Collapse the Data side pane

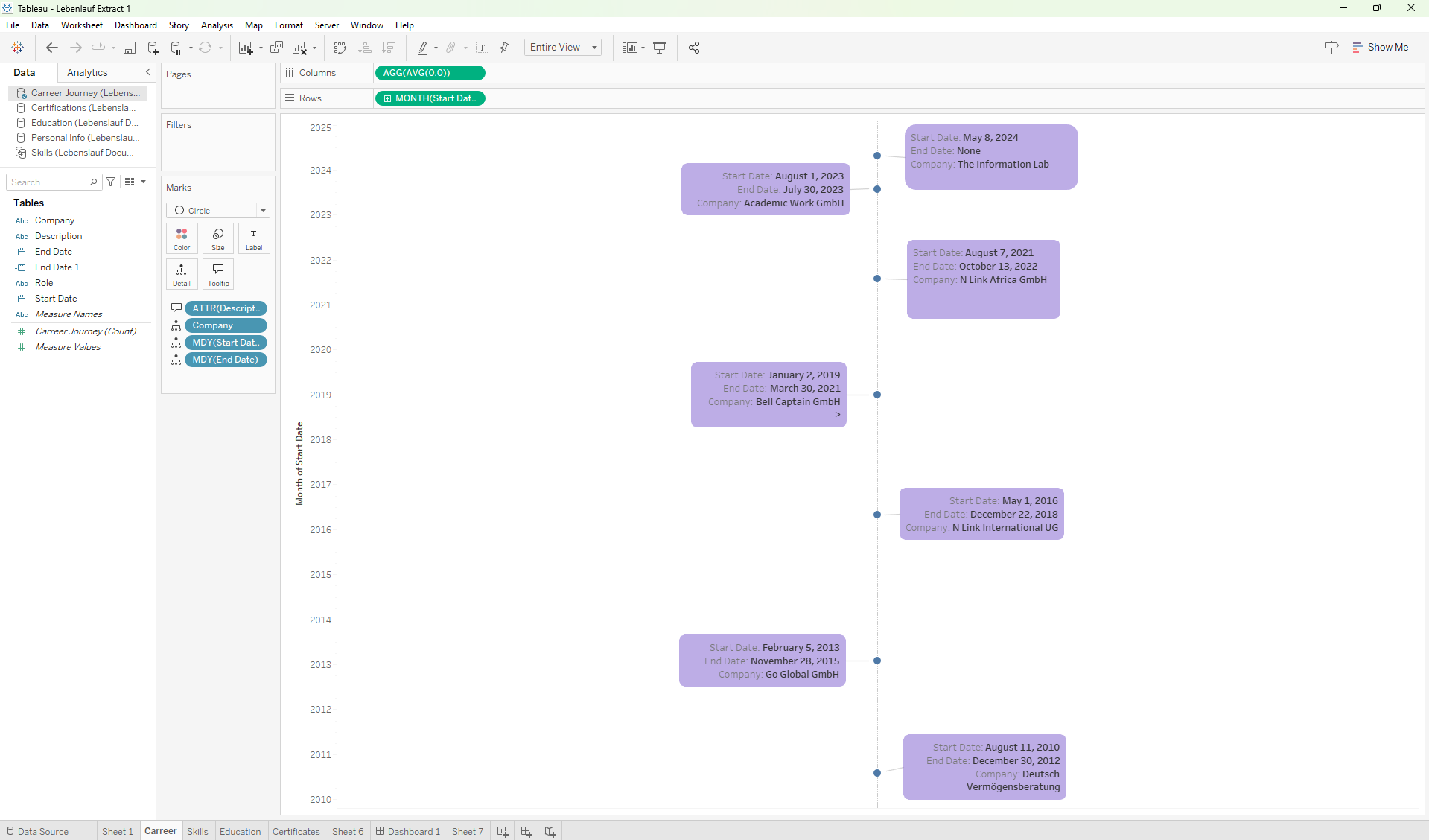[x=148, y=72]
